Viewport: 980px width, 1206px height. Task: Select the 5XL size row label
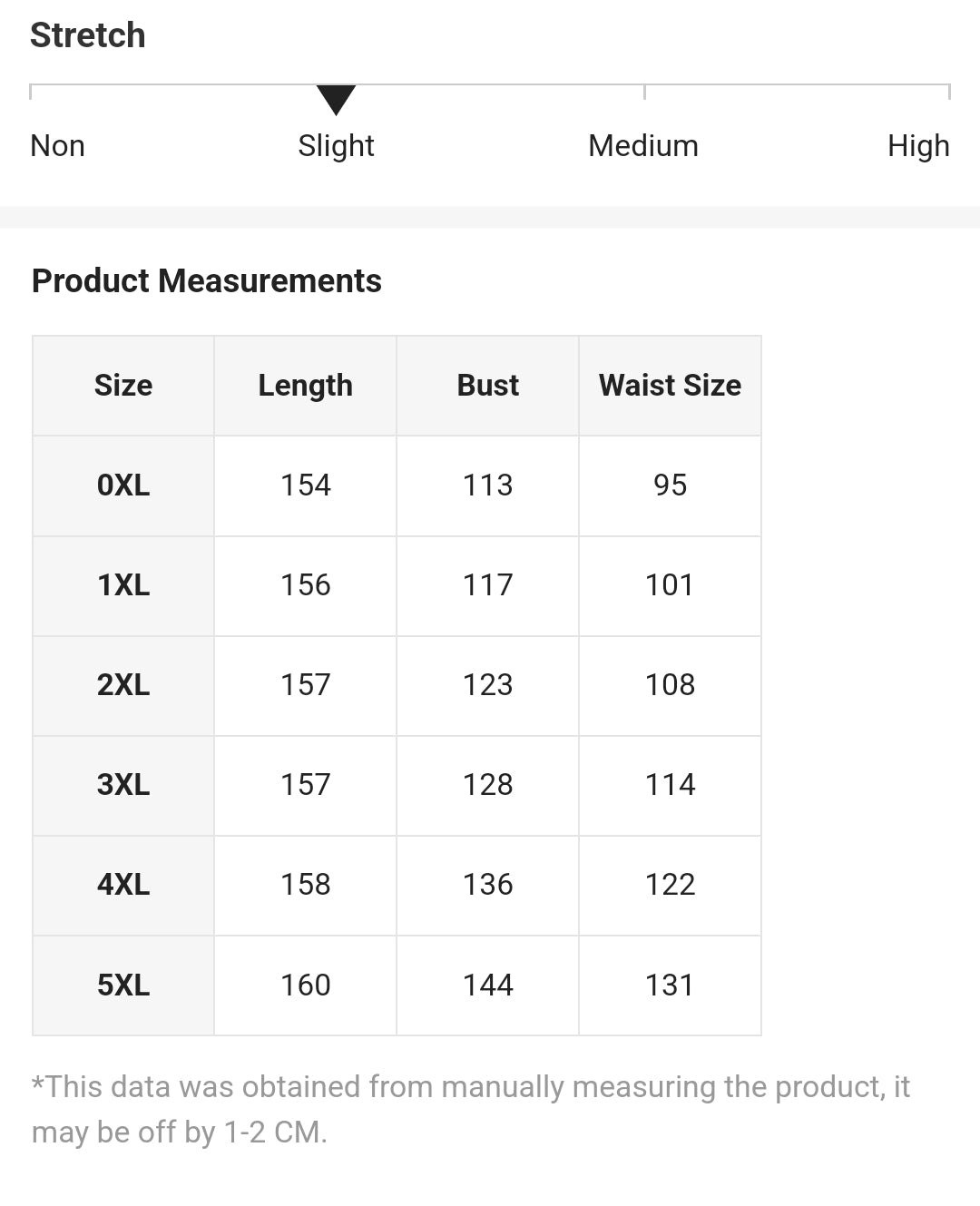[x=123, y=985]
